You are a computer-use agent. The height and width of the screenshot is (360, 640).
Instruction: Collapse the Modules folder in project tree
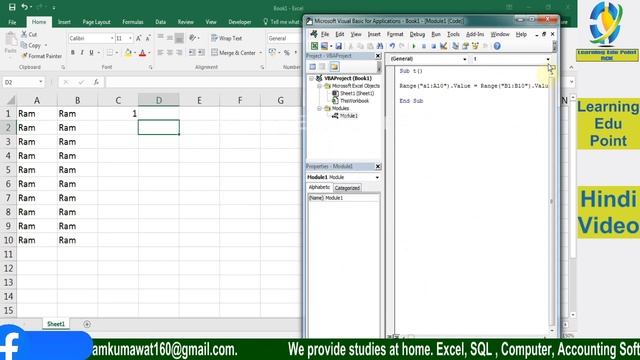click(320, 108)
